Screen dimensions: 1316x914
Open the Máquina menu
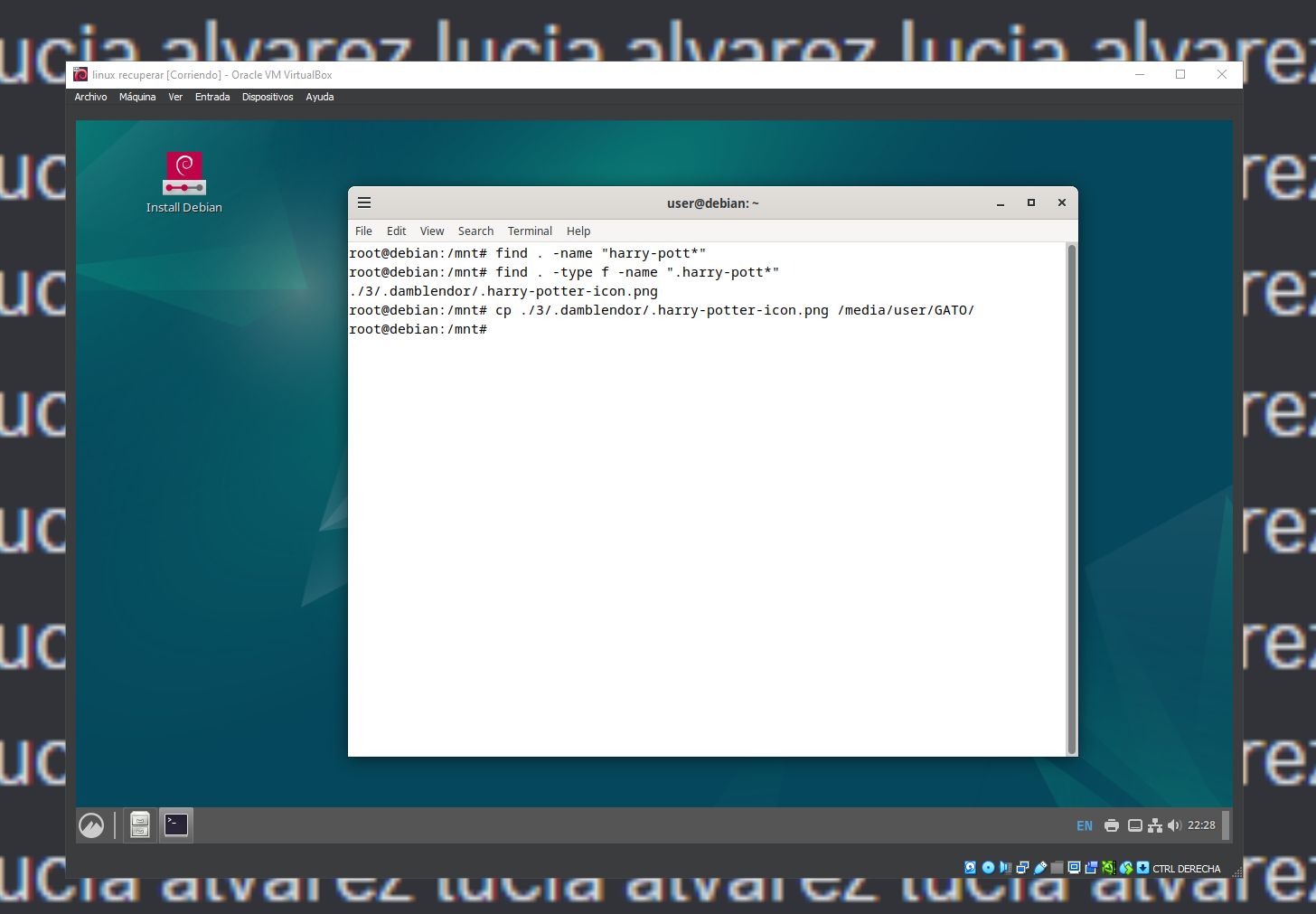(x=136, y=97)
